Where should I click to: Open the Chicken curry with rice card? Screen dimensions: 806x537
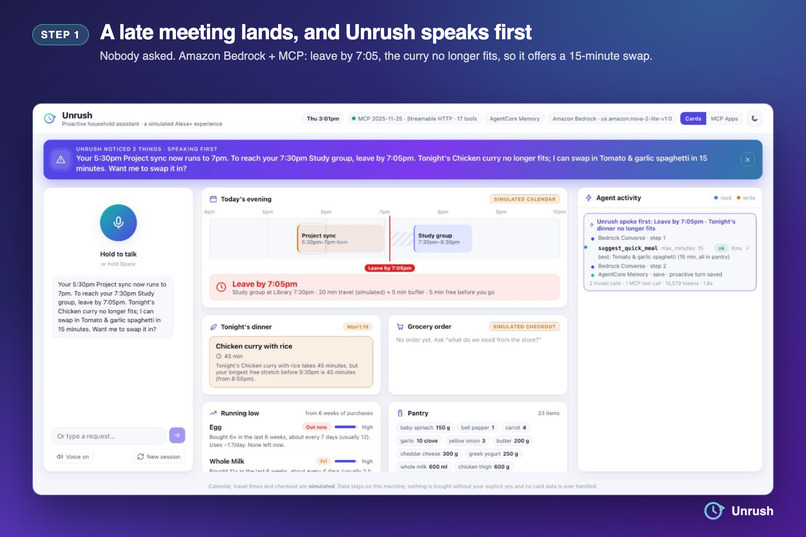pyautogui.click(x=291, y=362)
